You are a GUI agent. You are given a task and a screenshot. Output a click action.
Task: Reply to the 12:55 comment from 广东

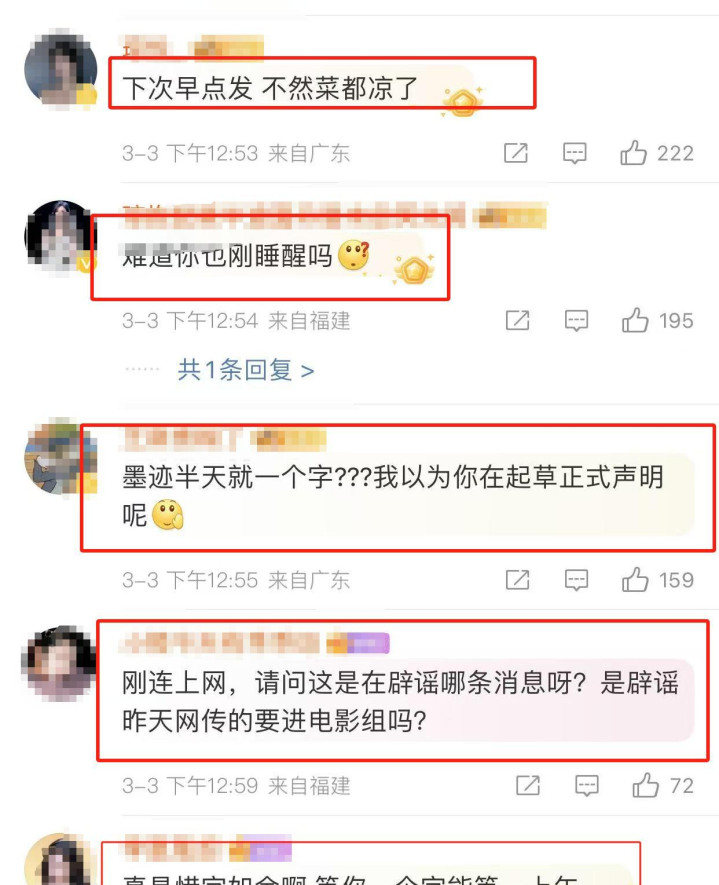pyautogui.click(x=576, y=580)
